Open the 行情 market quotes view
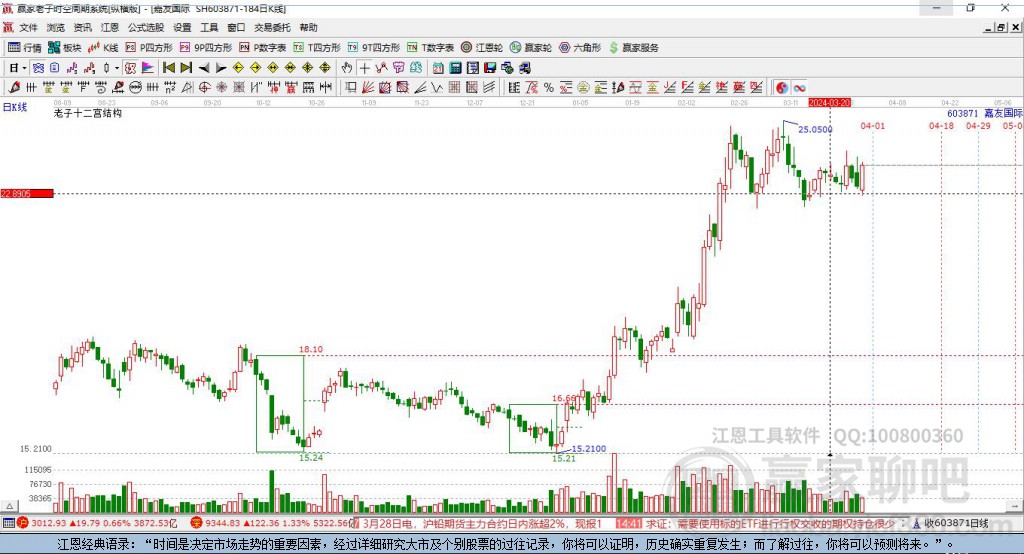This screenshot has width=1024, height=554. [x=25, y=48]
